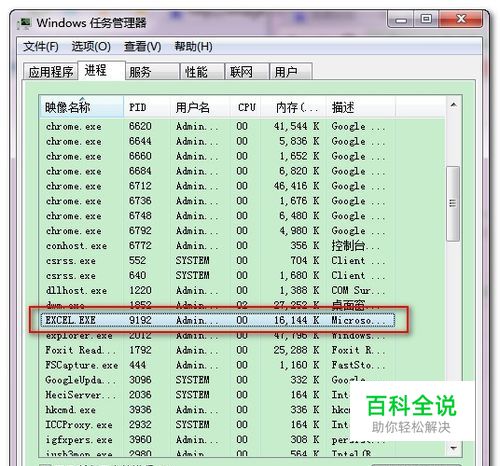Click the 控制台... description cell

pyautogui.click(x=355, y=246)
